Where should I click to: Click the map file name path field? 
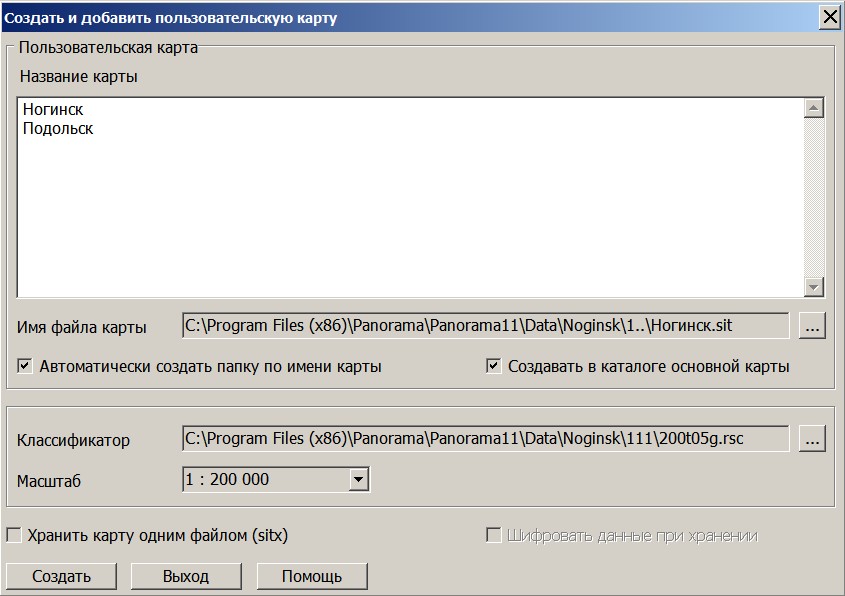click(485, 326)
